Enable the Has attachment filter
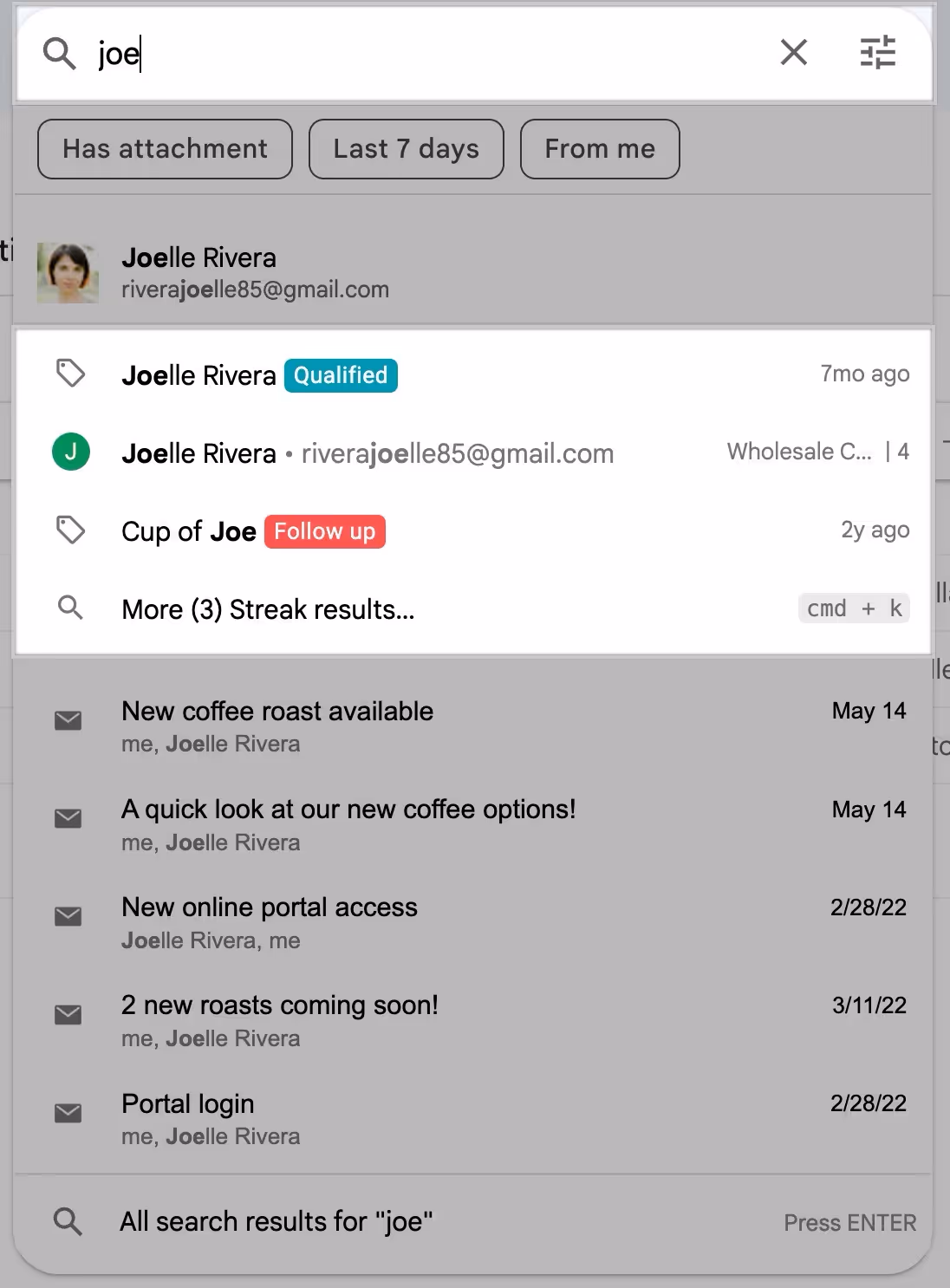 [x=164, y=148]
